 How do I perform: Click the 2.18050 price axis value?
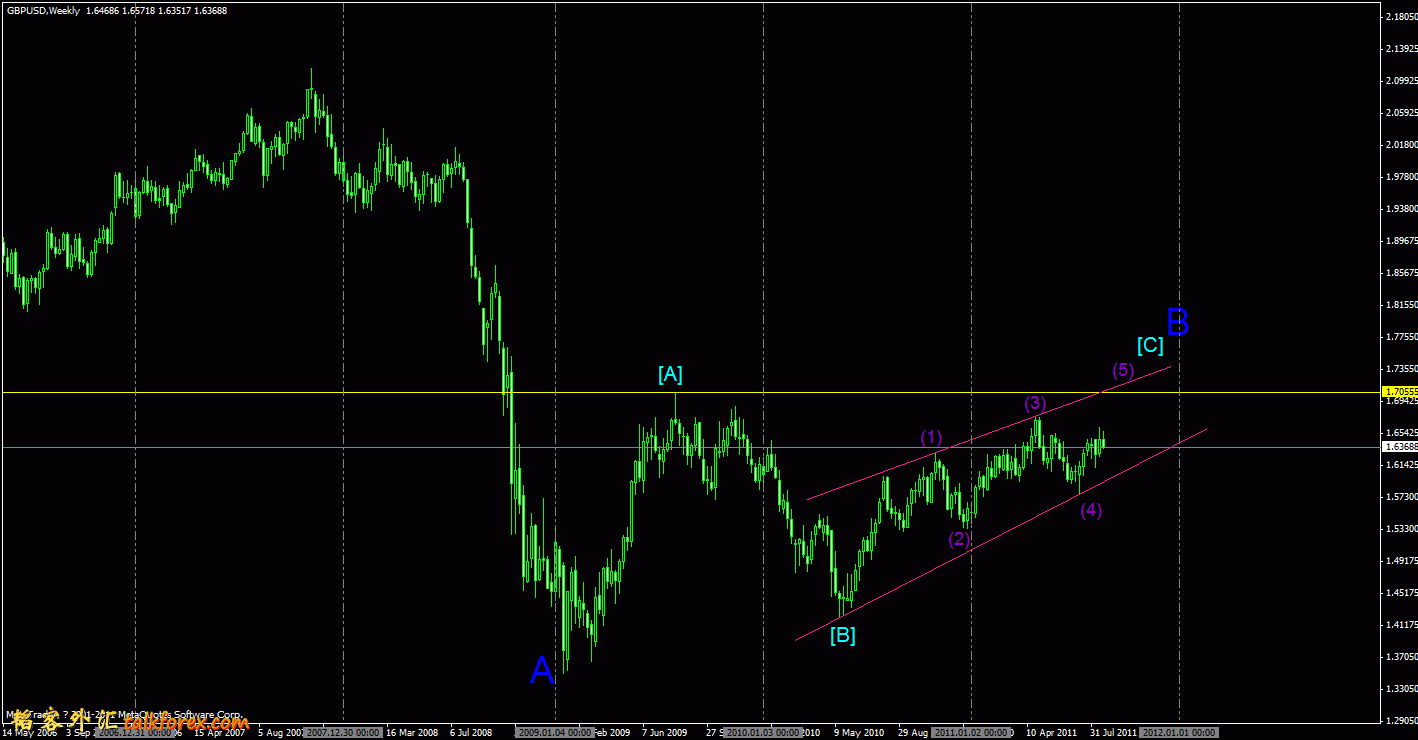point(1400,17)
